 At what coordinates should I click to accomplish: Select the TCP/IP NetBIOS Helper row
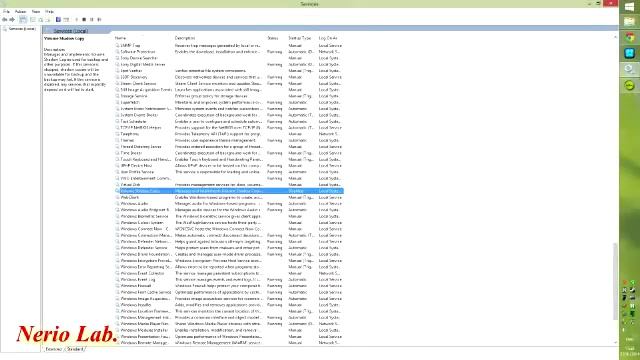coord(229,128)
